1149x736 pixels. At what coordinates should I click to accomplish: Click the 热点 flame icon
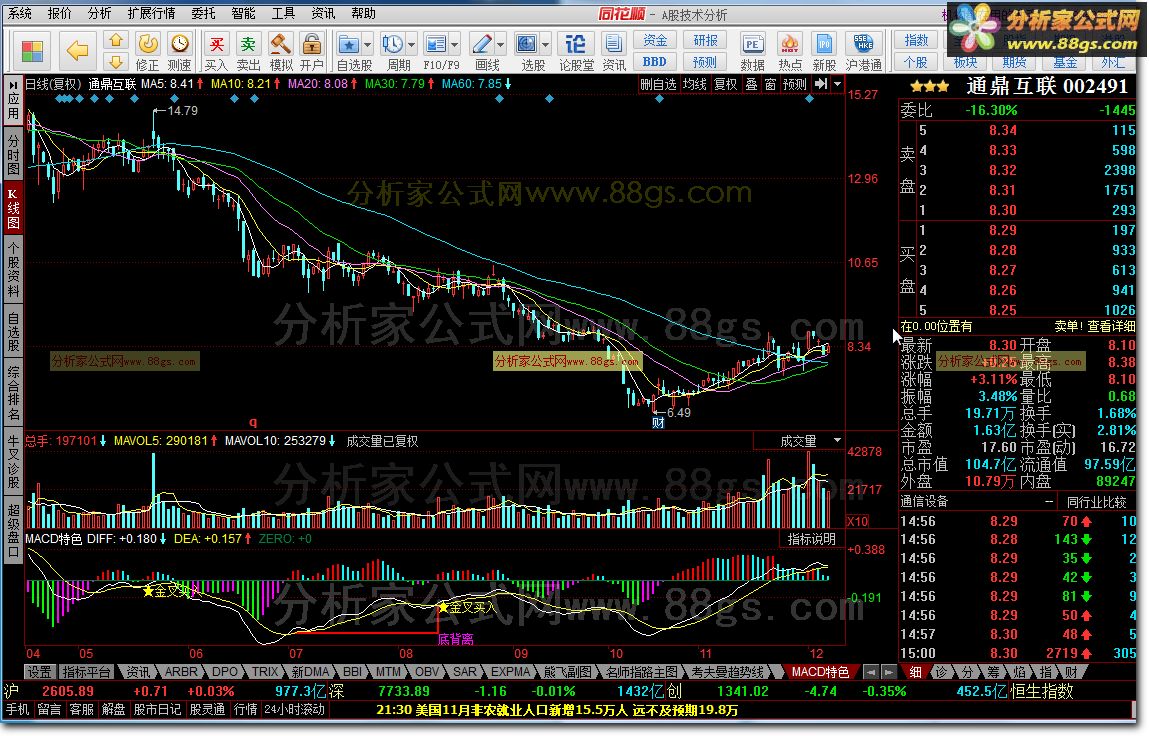pos(790,52)
